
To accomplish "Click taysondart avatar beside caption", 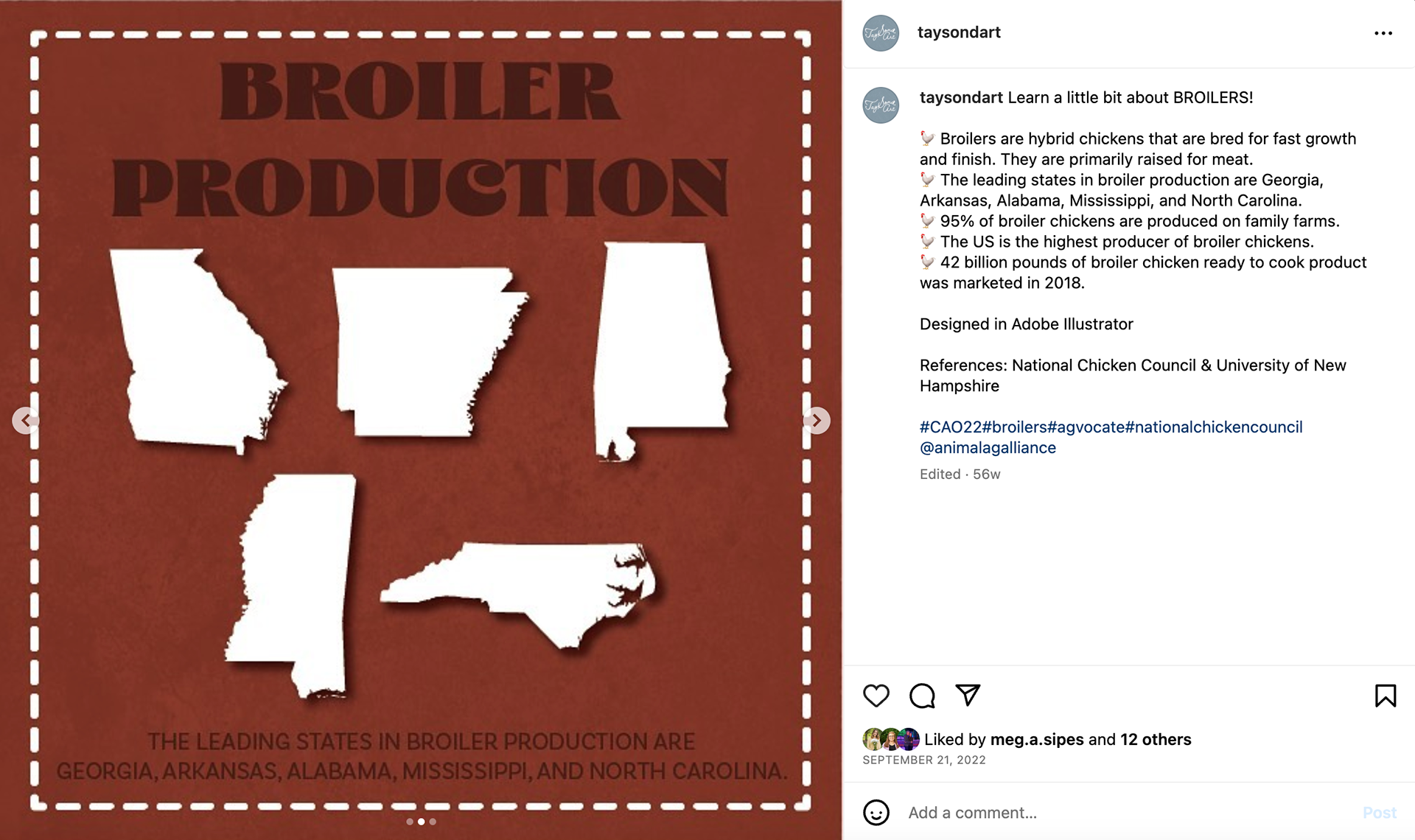I will (881, 105).
